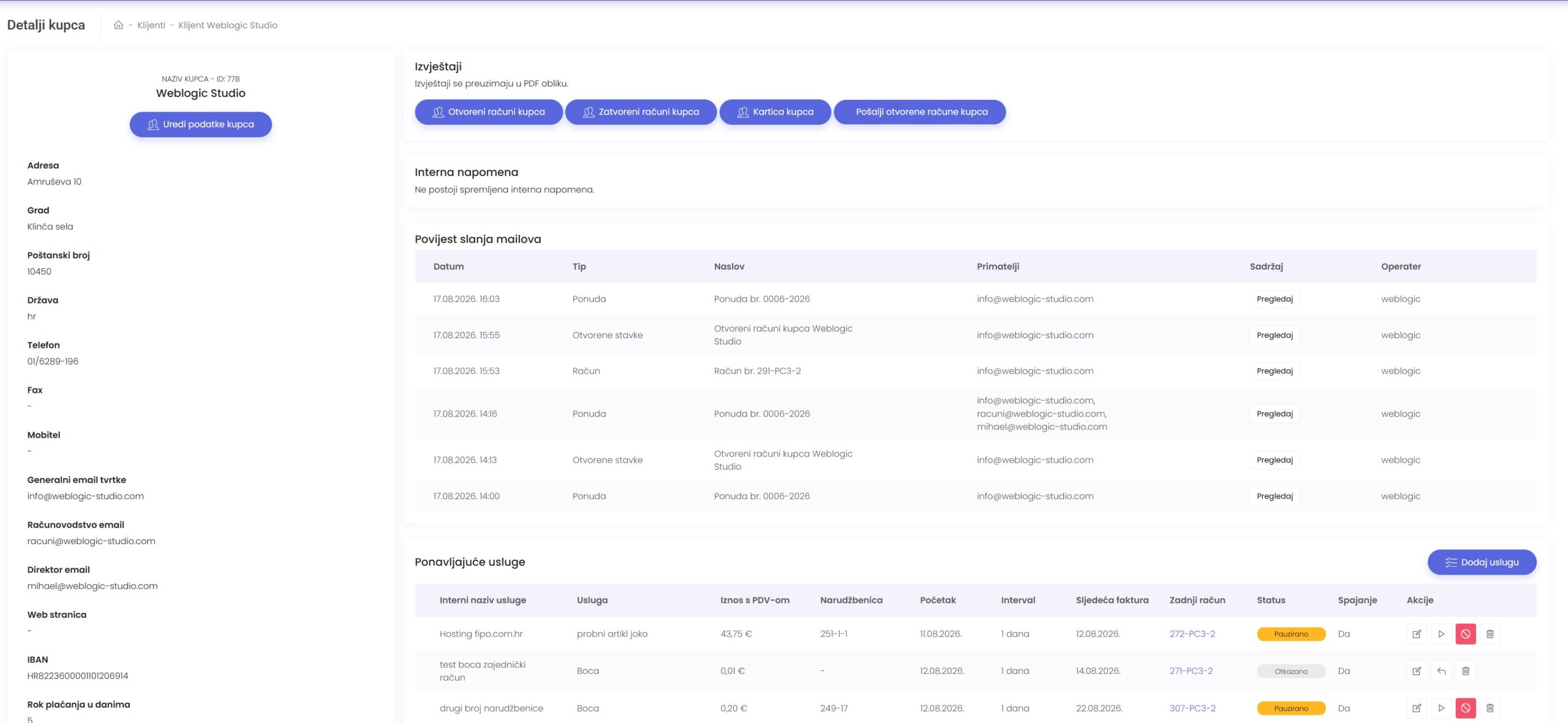Viewport: 1568px width, 723px height.
Task: Click the date 17.08.2026. 16:03
Action: coord(466,299)
